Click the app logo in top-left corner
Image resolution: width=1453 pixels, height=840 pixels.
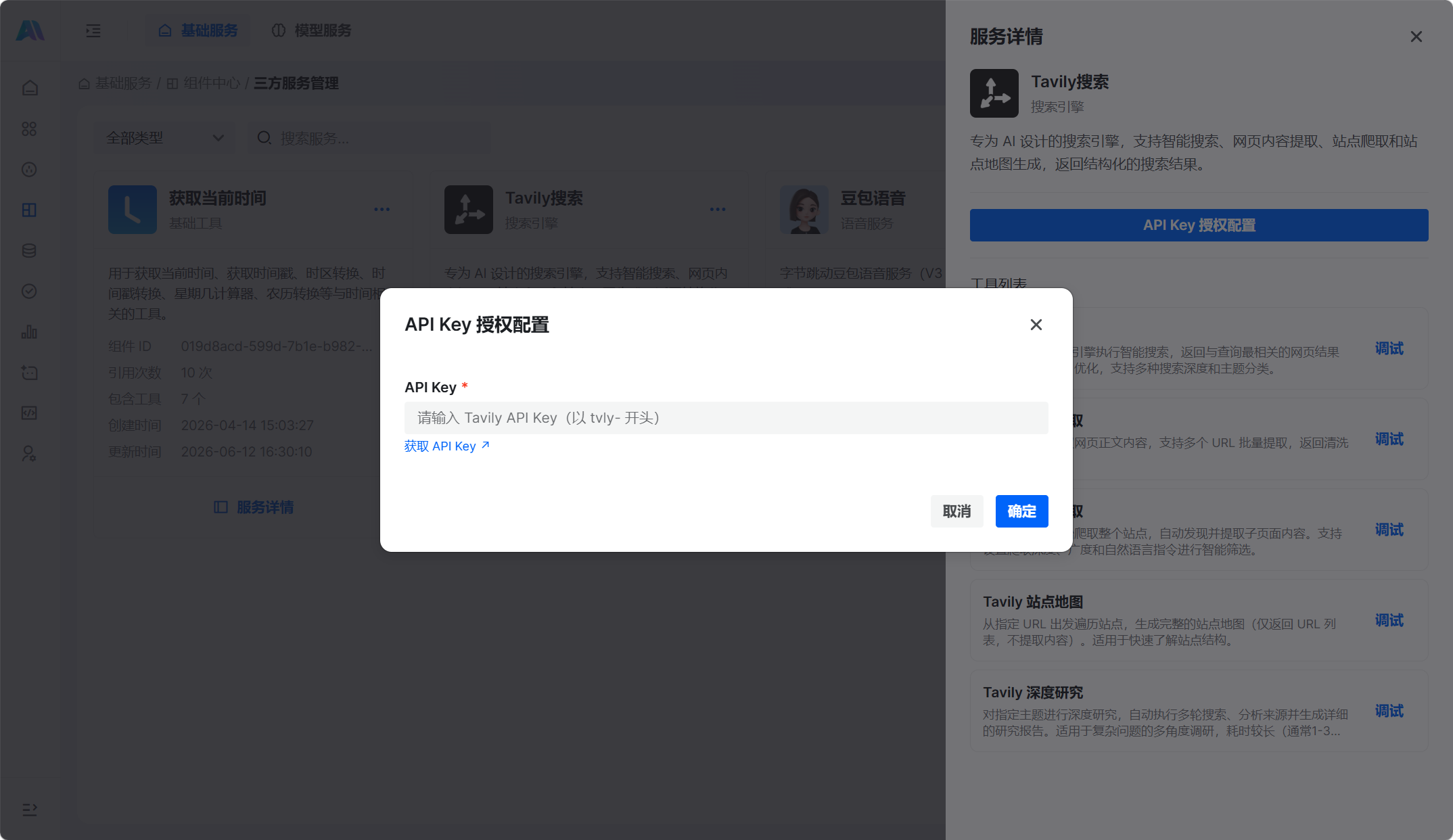point(30,30)
